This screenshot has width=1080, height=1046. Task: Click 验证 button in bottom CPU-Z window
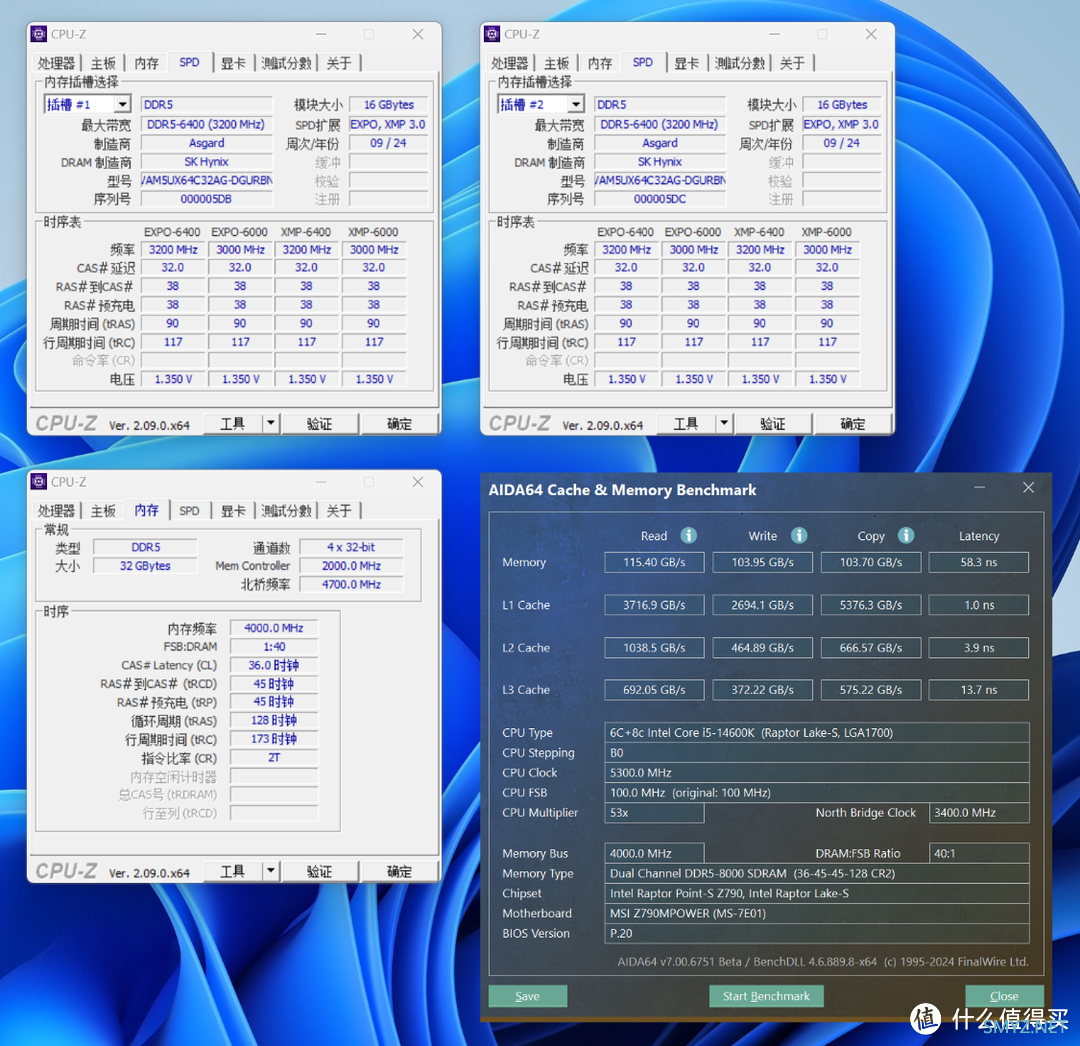tap(320, 871)
